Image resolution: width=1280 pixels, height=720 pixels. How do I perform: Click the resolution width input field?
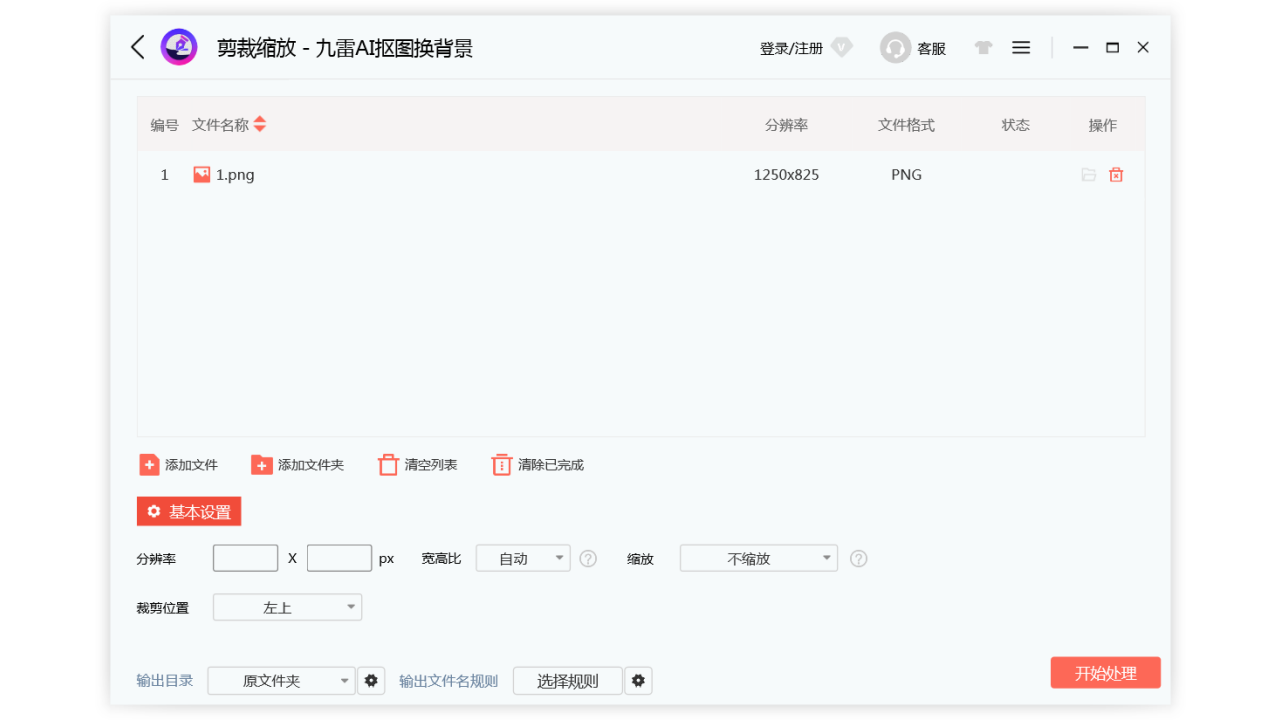pyautogui.click(x=245, y=558)
